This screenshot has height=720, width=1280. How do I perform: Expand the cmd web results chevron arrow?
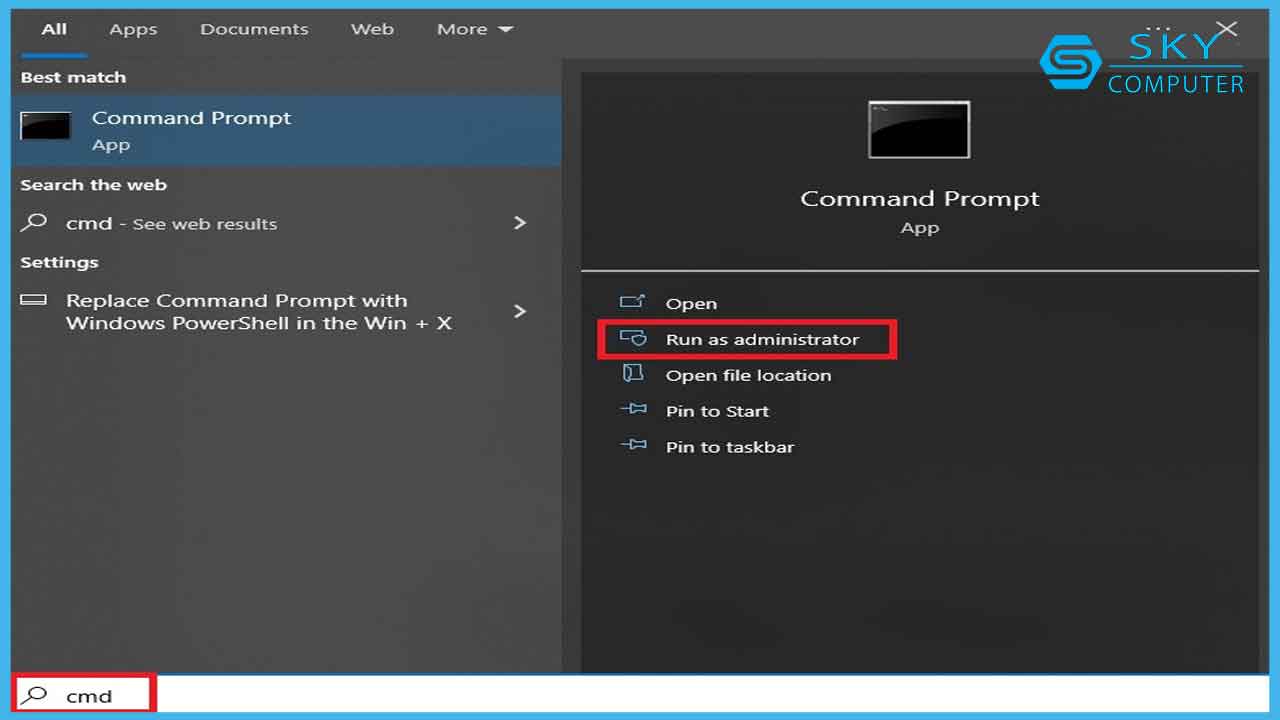tap(520, 223)
